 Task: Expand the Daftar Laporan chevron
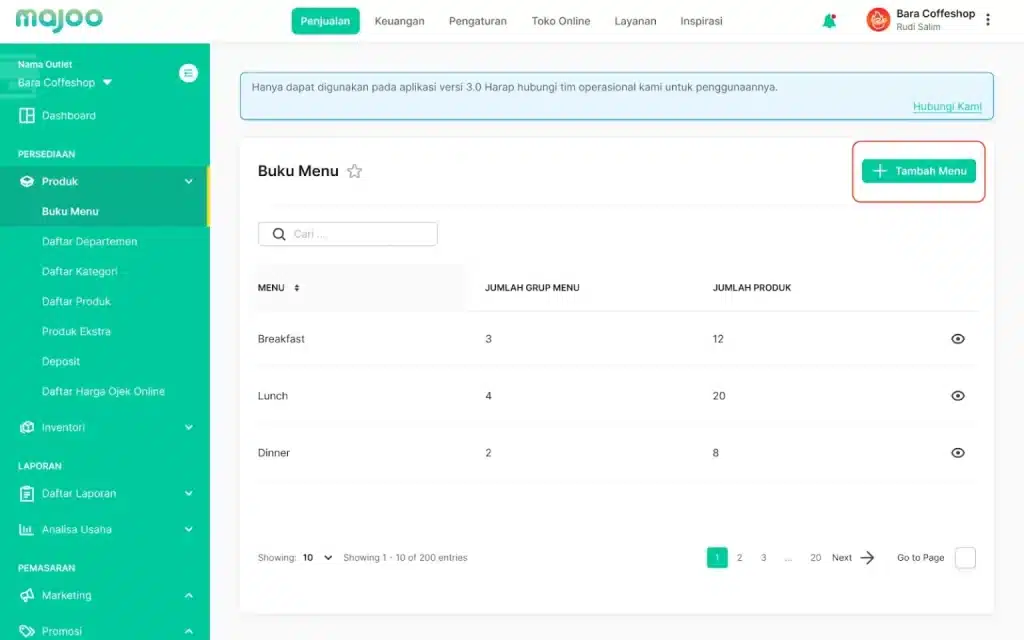[x=188, y=494]
